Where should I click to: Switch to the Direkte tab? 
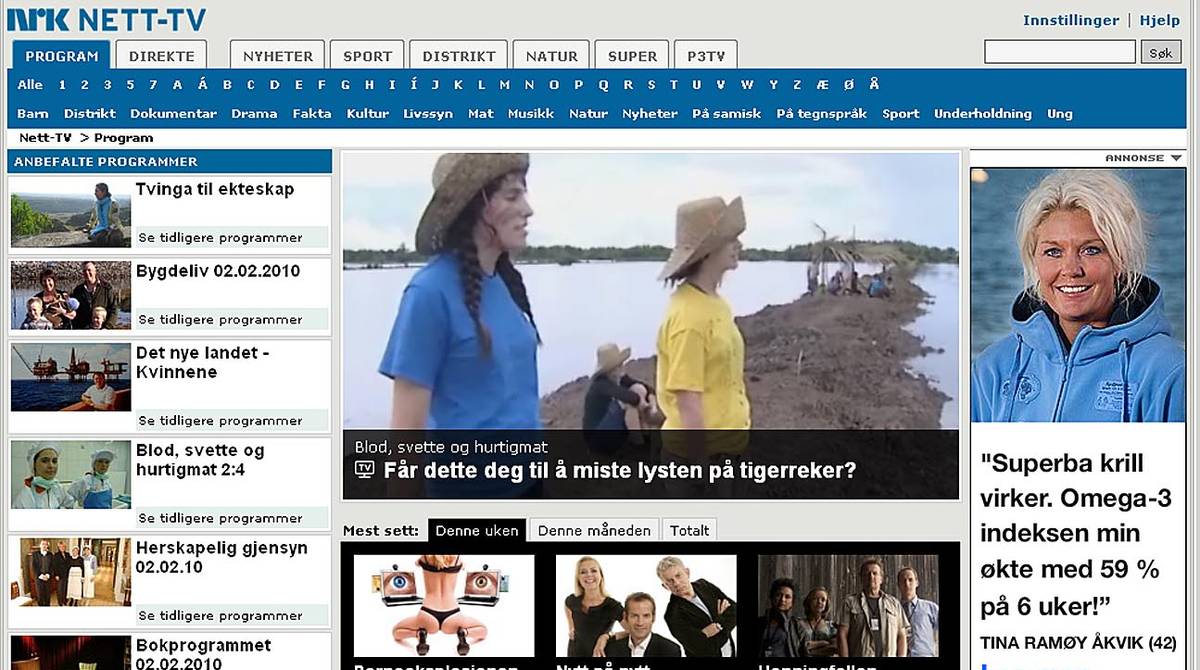click(x=162, y=56)
